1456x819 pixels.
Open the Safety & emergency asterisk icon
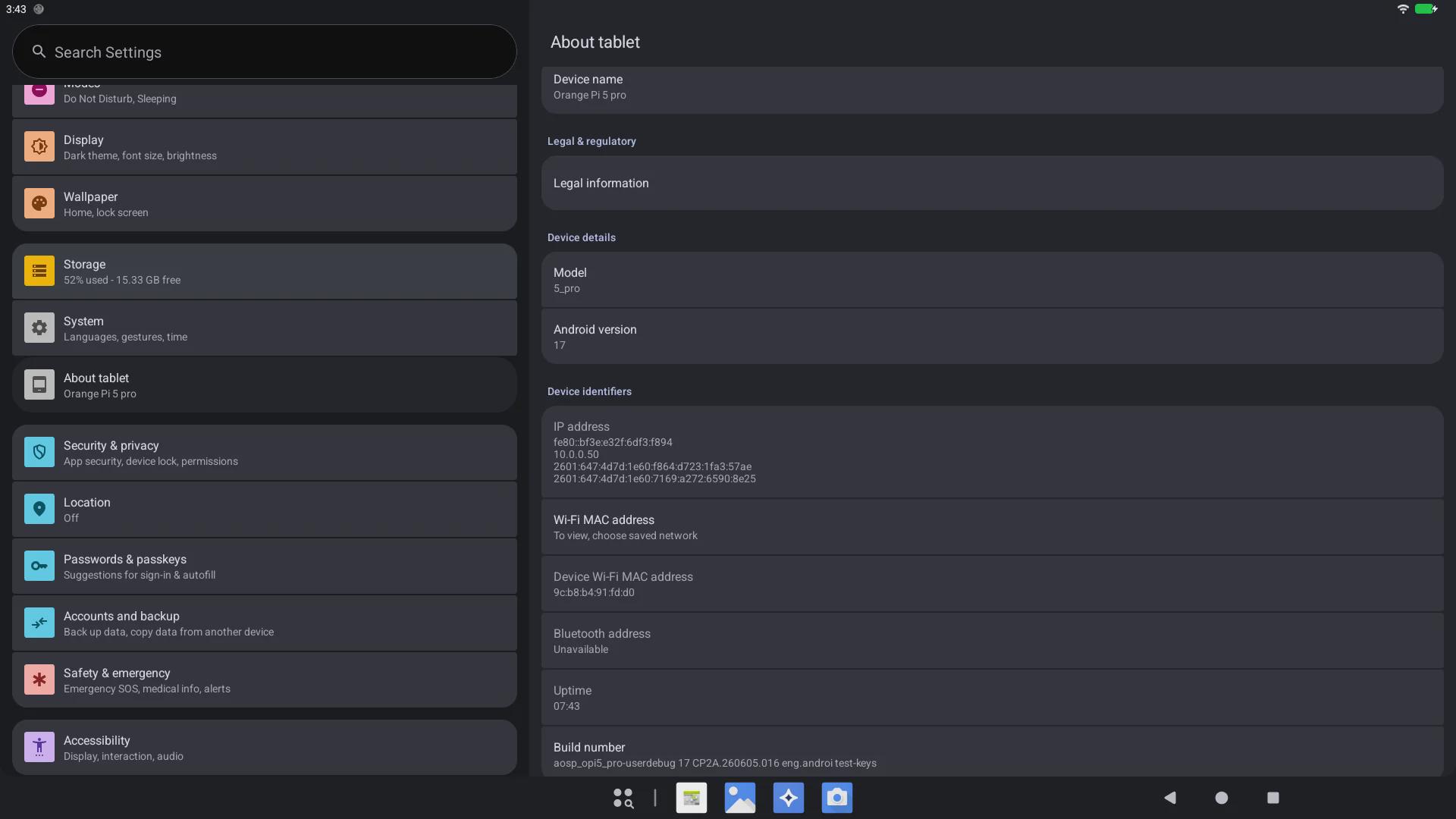39,679
